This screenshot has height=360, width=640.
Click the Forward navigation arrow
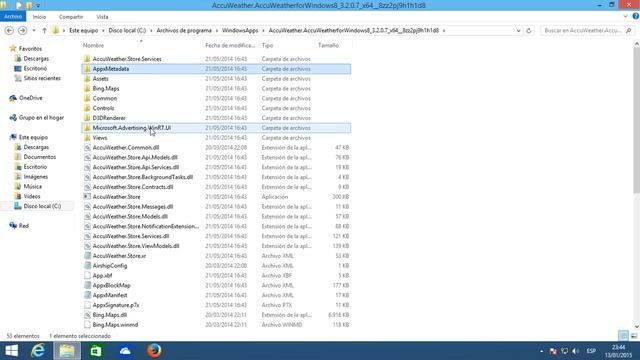(22, 31)
